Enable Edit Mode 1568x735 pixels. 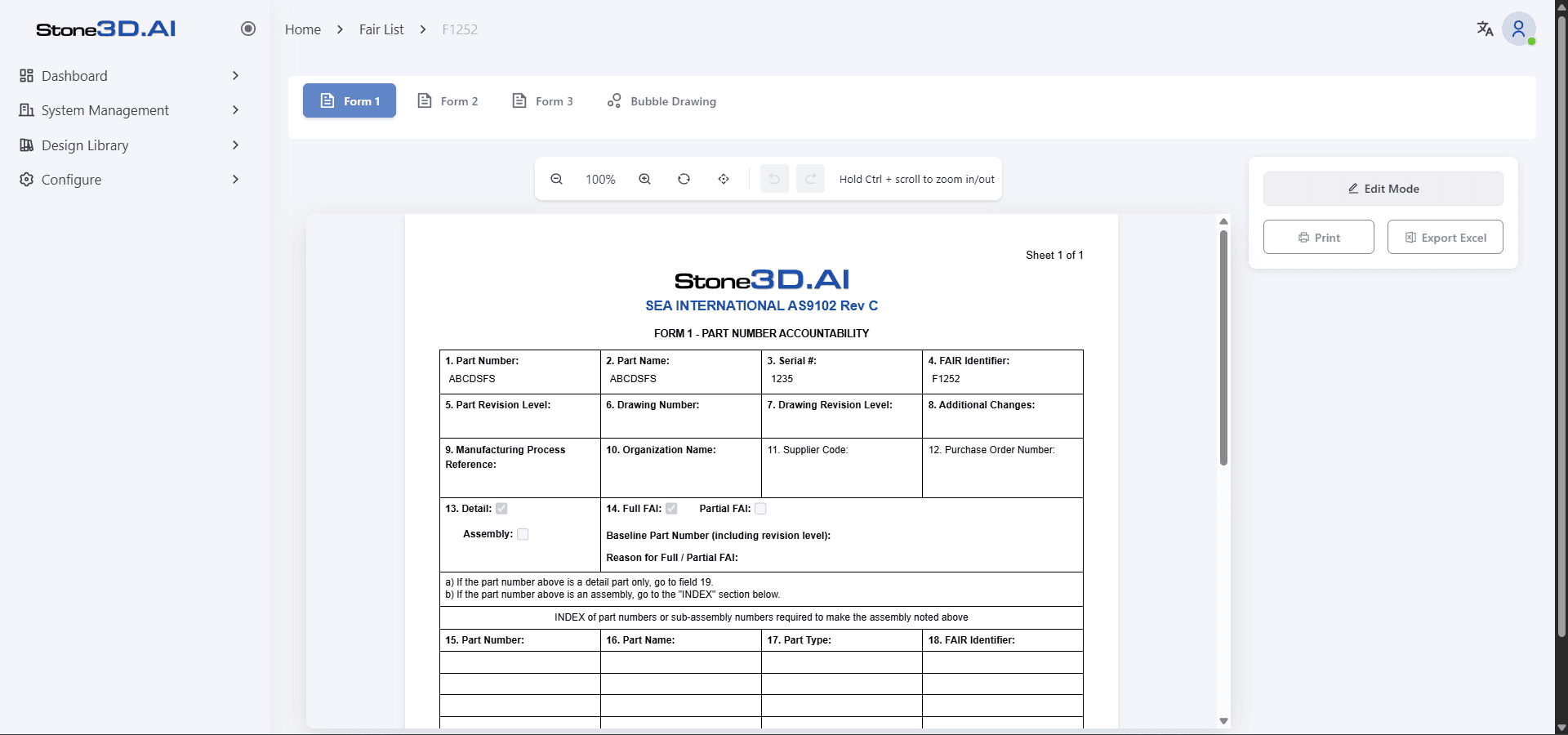(x=1383, y=189)
